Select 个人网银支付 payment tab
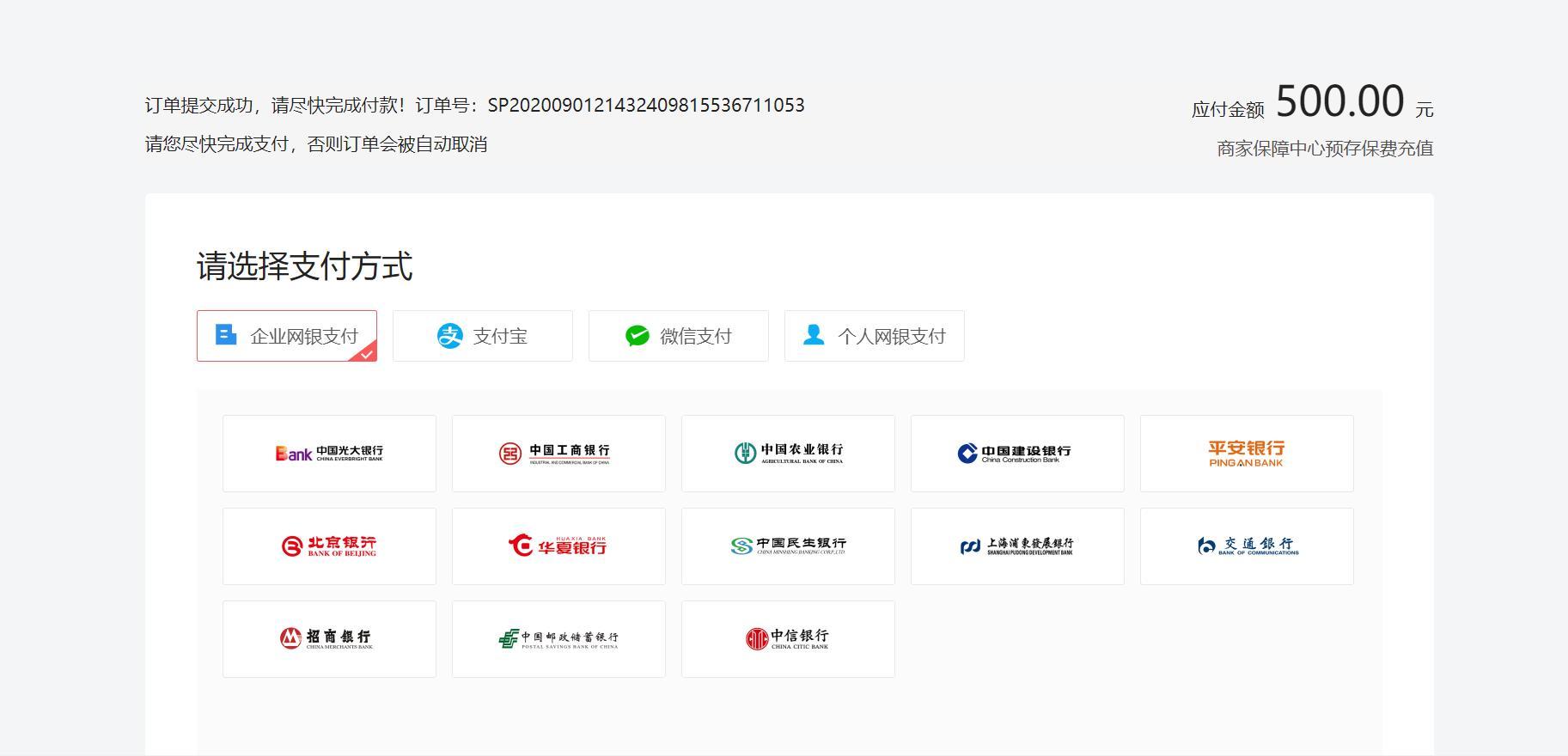This screenshot has height=756, width=1568. point(874,336)
